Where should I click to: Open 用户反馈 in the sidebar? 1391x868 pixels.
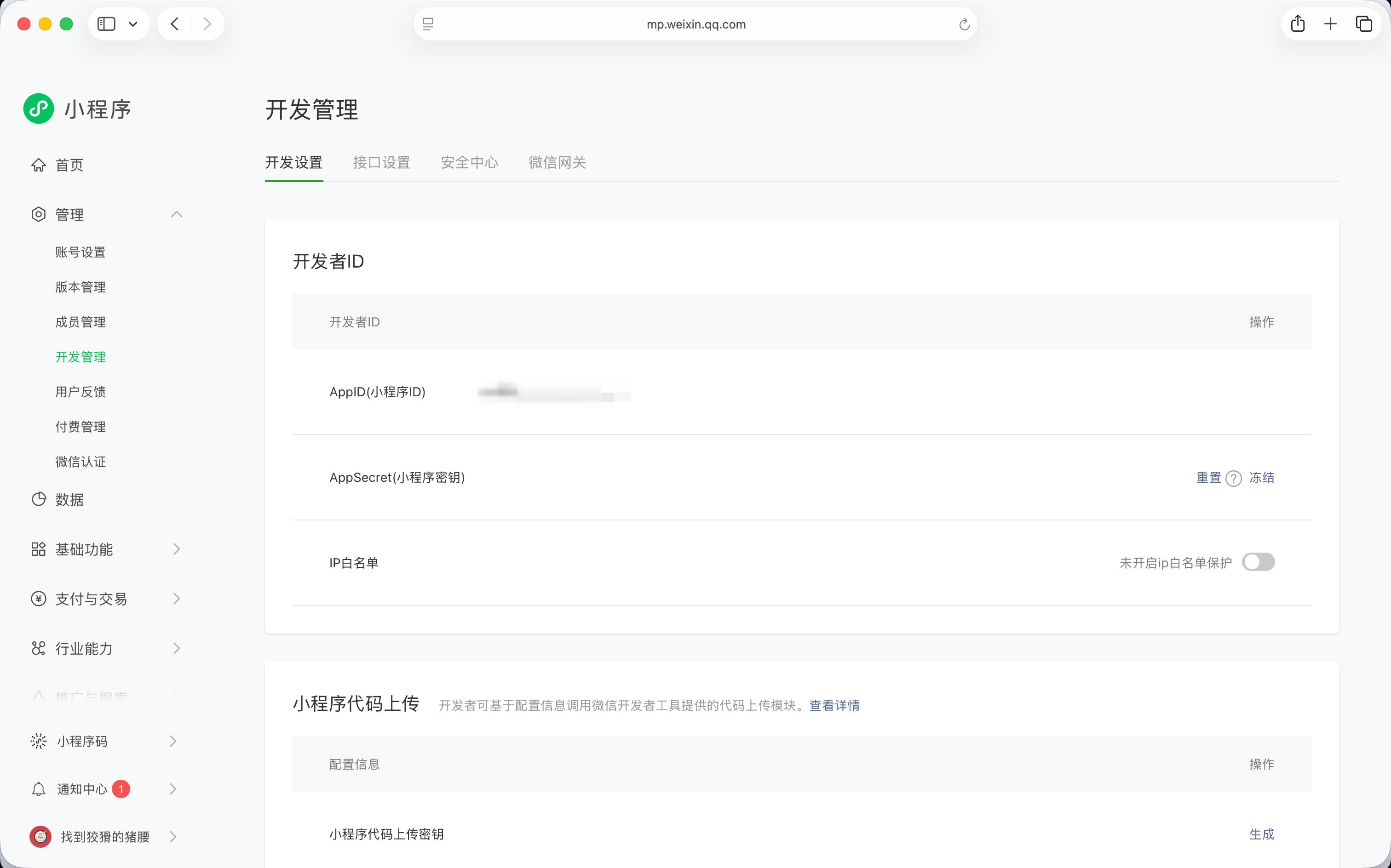[80, 393]
